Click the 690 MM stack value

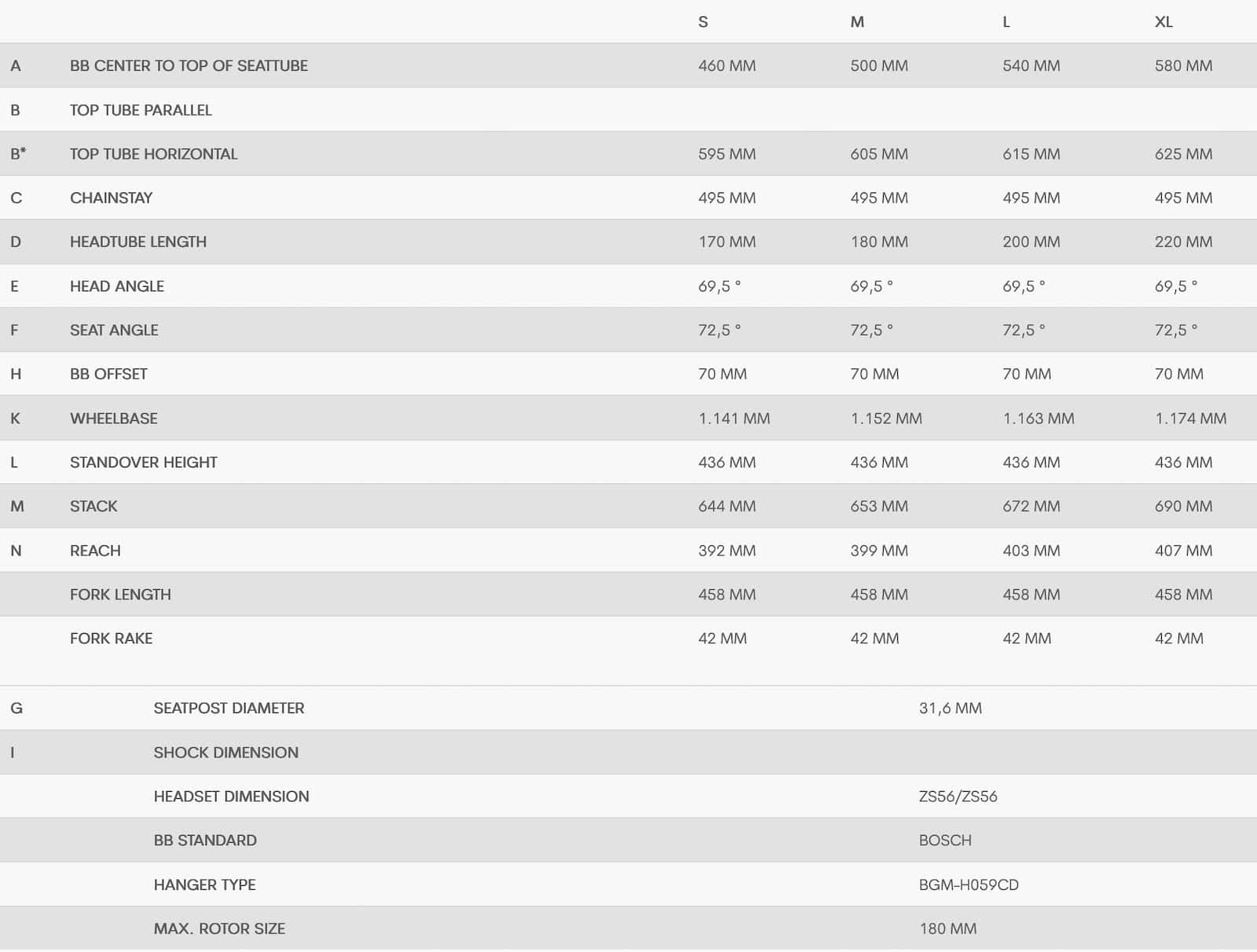tap(1183, 507)
